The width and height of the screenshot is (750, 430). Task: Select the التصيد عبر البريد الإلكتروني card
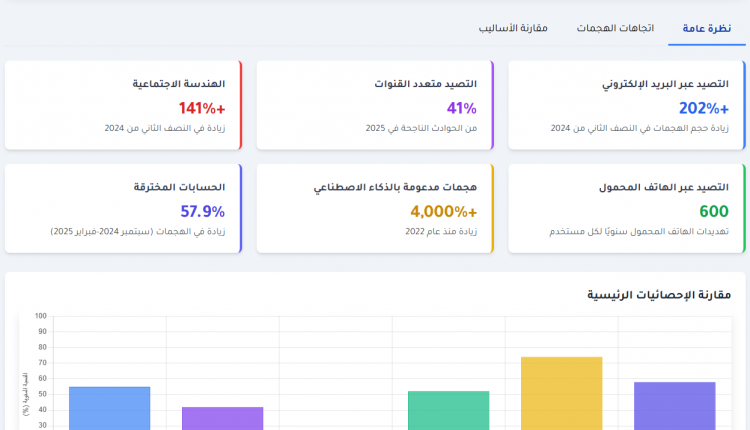coord(627,105)
